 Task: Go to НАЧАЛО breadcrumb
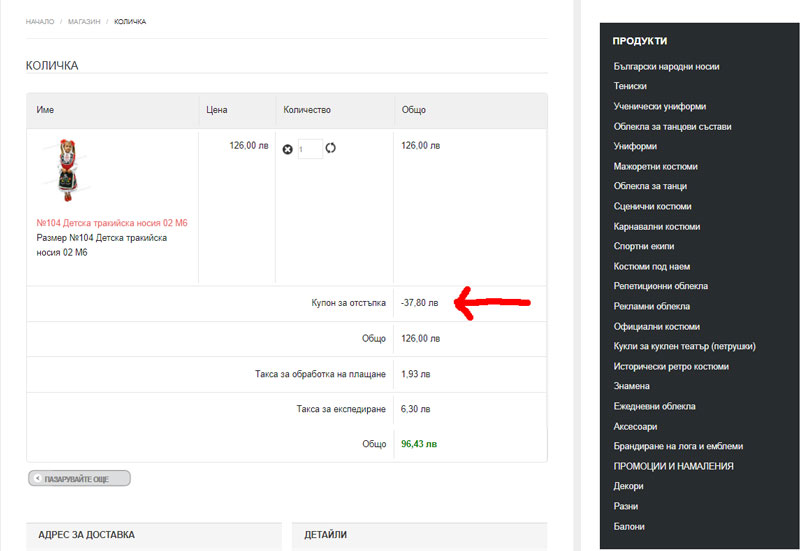coord(40,21)
